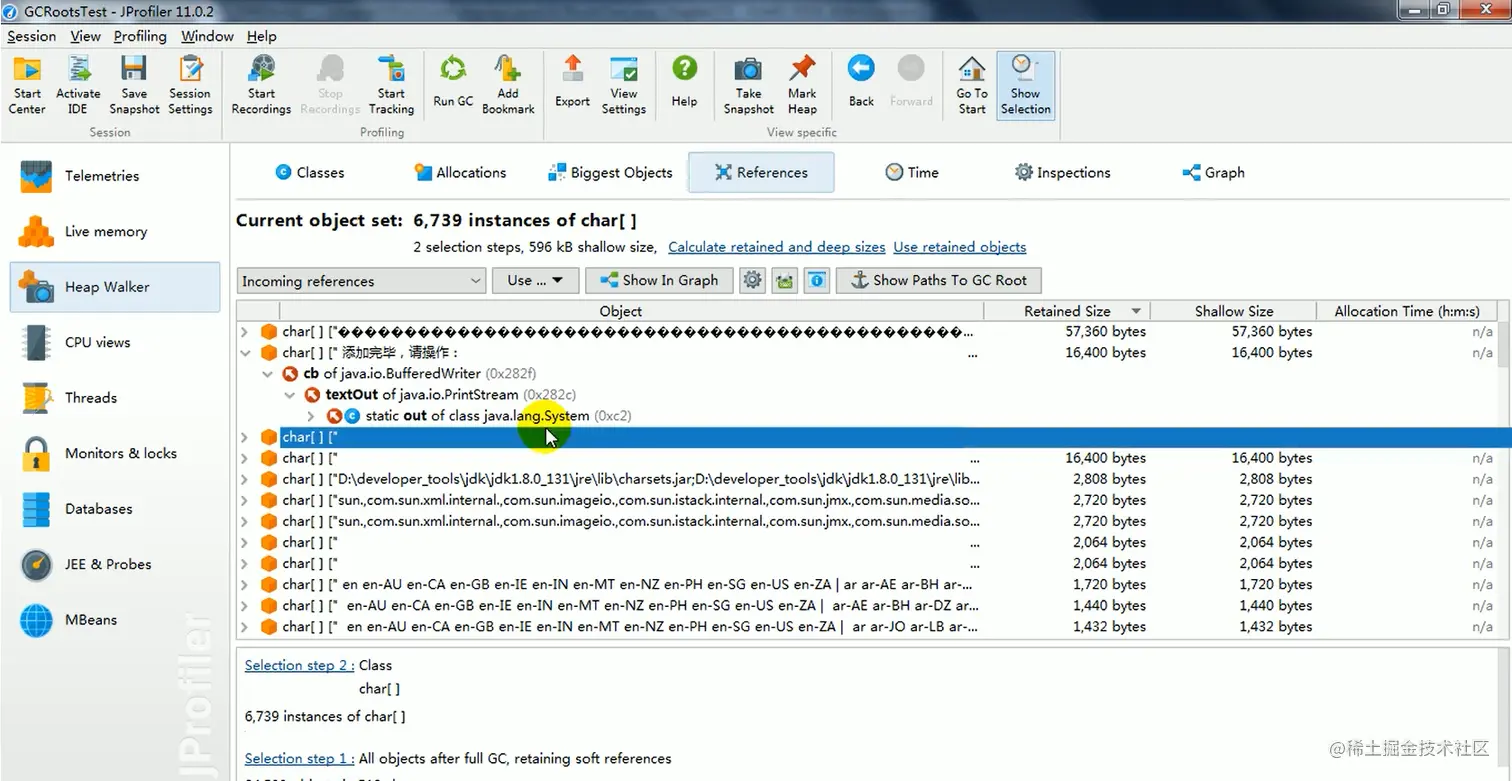Select the References tab
Image resolution: width=1512 pixels, height=781 pixels.
pyautogui.click(x=761, y=172)
